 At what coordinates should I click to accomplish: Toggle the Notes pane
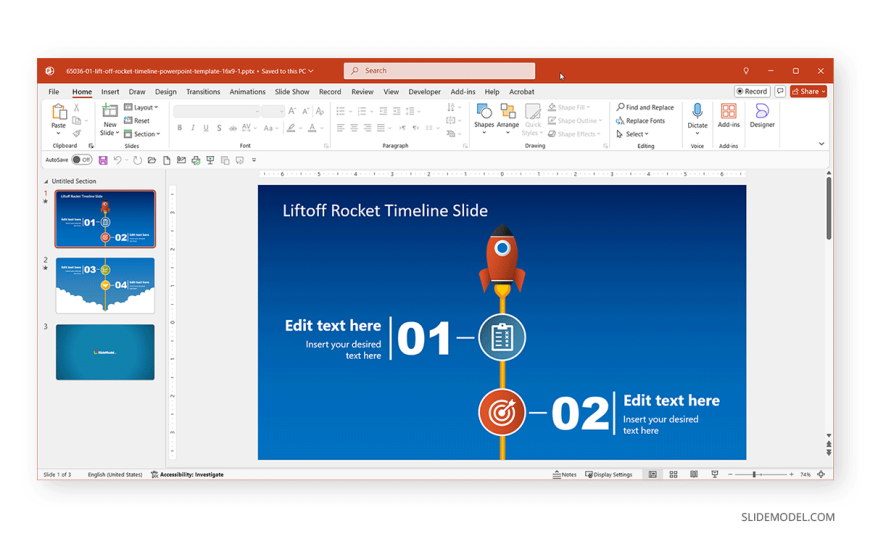565,475
